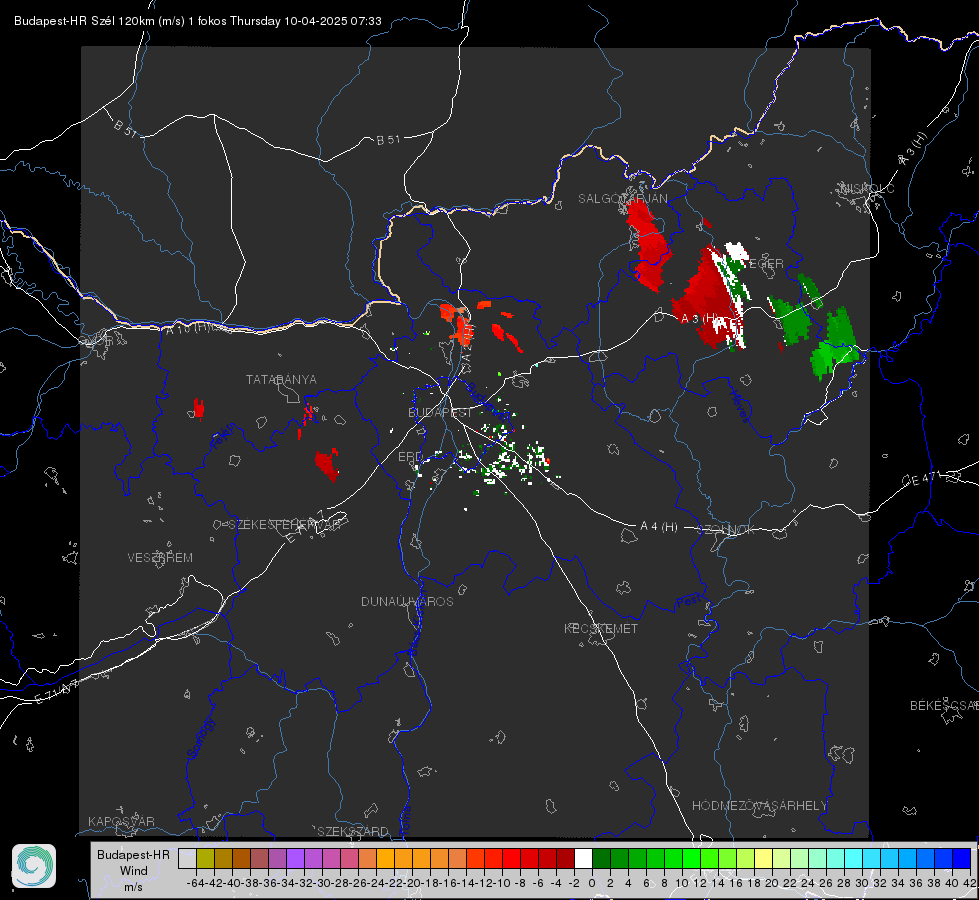979x900 pixels.
Task: Click the ÉRD city label
Action: tap(410, 457)
